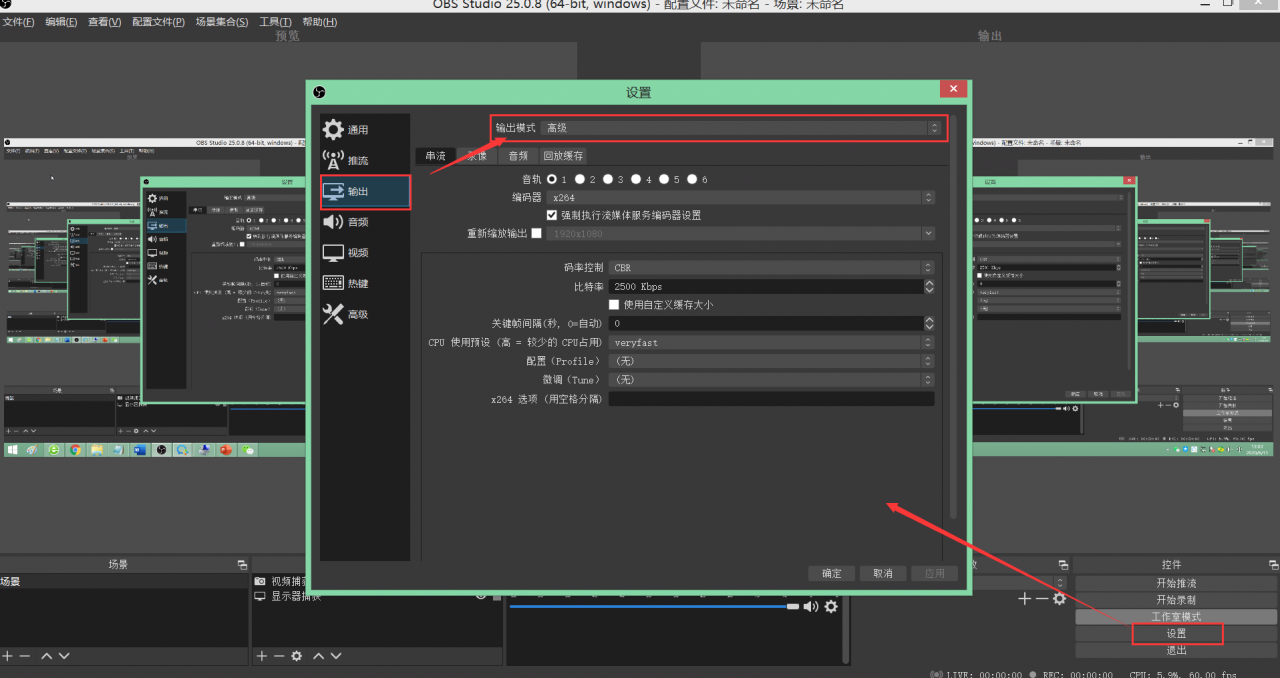This screenshot has height=678, width=1280.
Task: Open the 通用 (General) settings section
Action: pos(346,130)
